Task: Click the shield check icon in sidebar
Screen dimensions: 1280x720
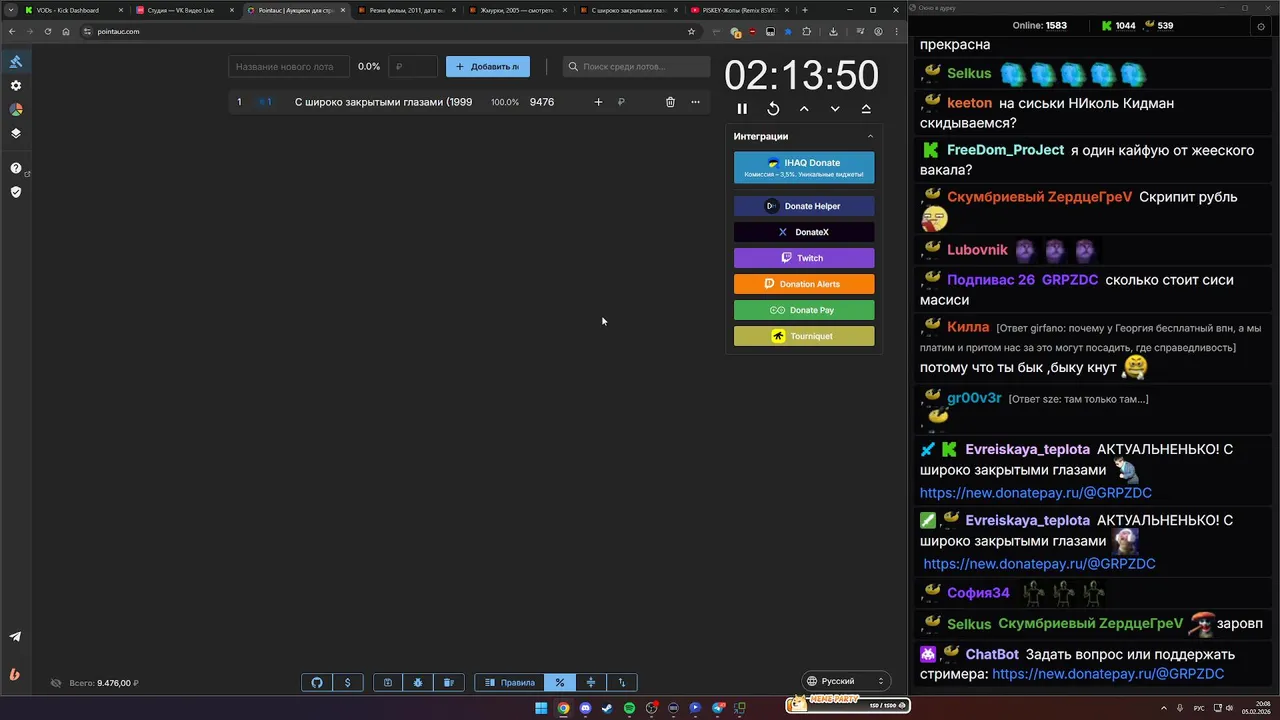Action: 16,192
